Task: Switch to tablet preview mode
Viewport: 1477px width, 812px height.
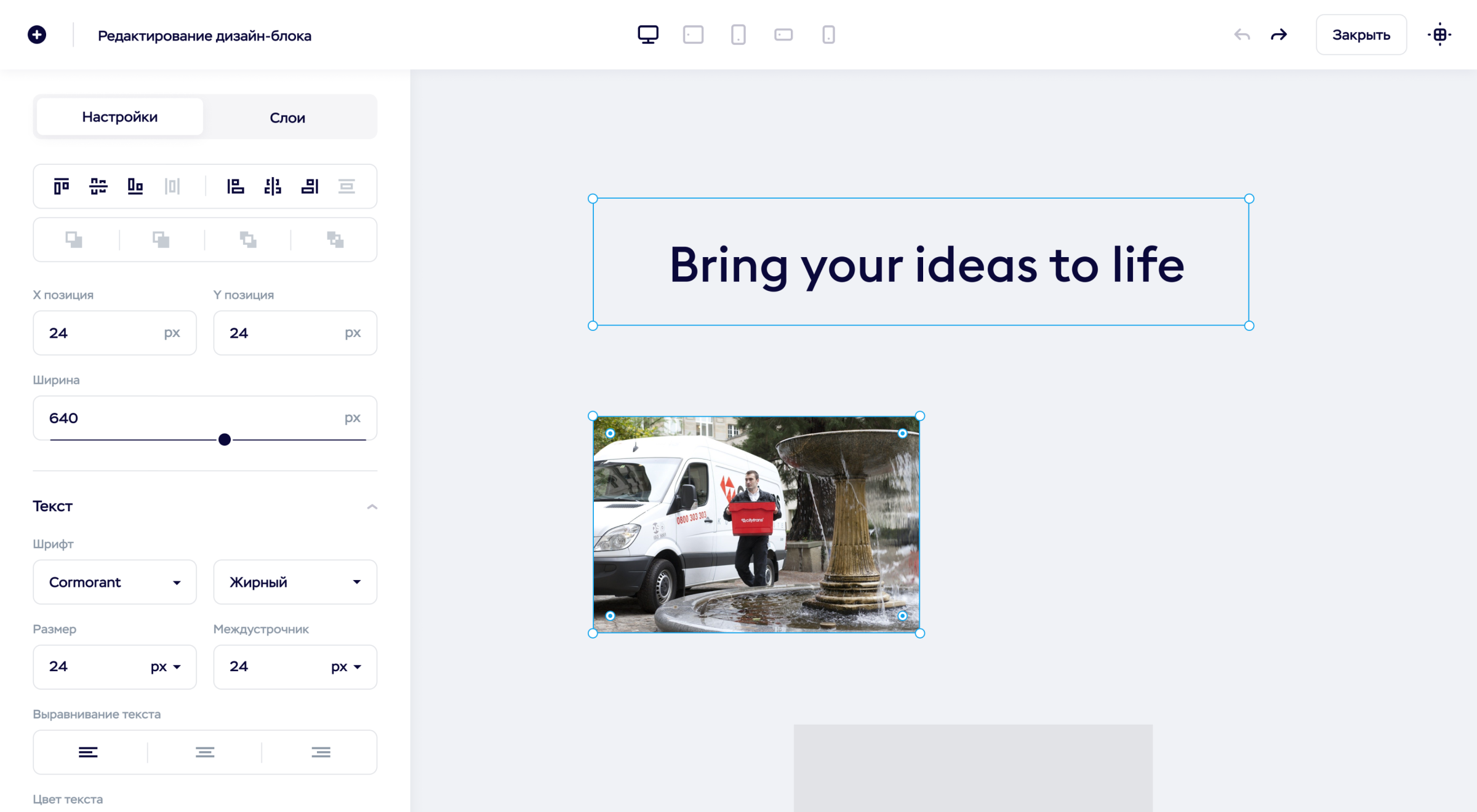Action: tap(694, 34)
